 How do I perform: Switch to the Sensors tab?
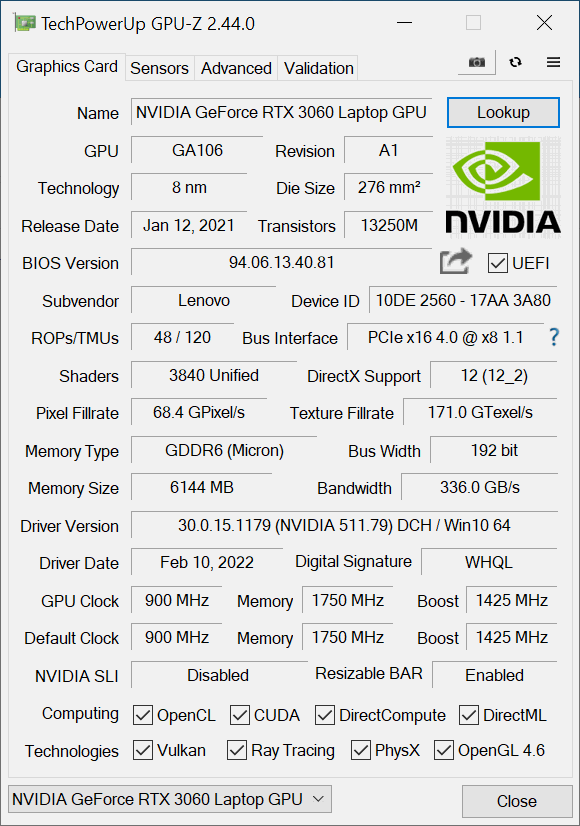point(159,68)
